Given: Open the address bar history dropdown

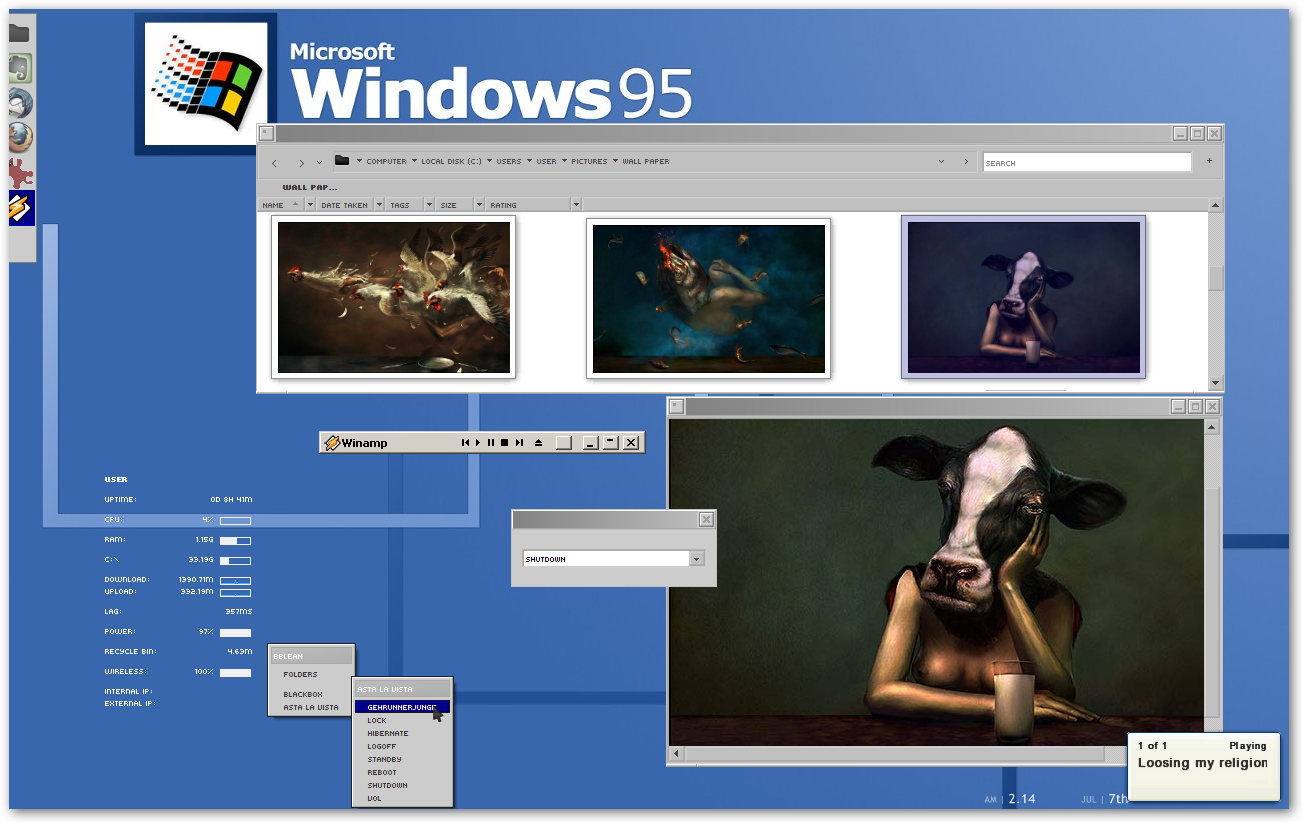Looking at the screenshot, I should pyautogui.click(x=941, y=161).
